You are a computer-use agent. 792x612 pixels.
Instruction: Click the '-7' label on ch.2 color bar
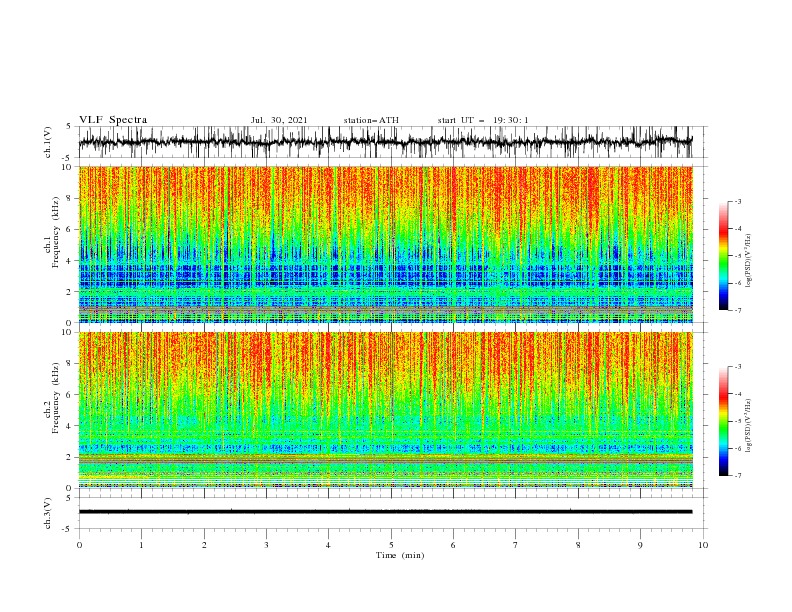point(738,476)
